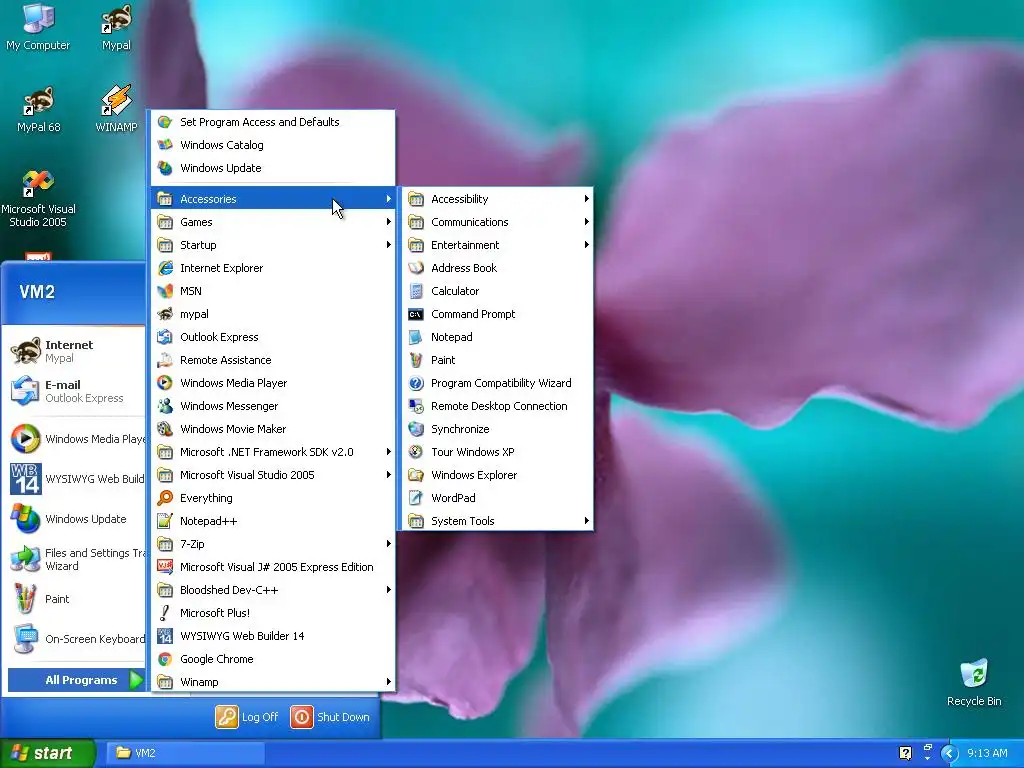Click the Tour Windows XP icon
This screenshot has width=1024, height=768.
point(416,452)
